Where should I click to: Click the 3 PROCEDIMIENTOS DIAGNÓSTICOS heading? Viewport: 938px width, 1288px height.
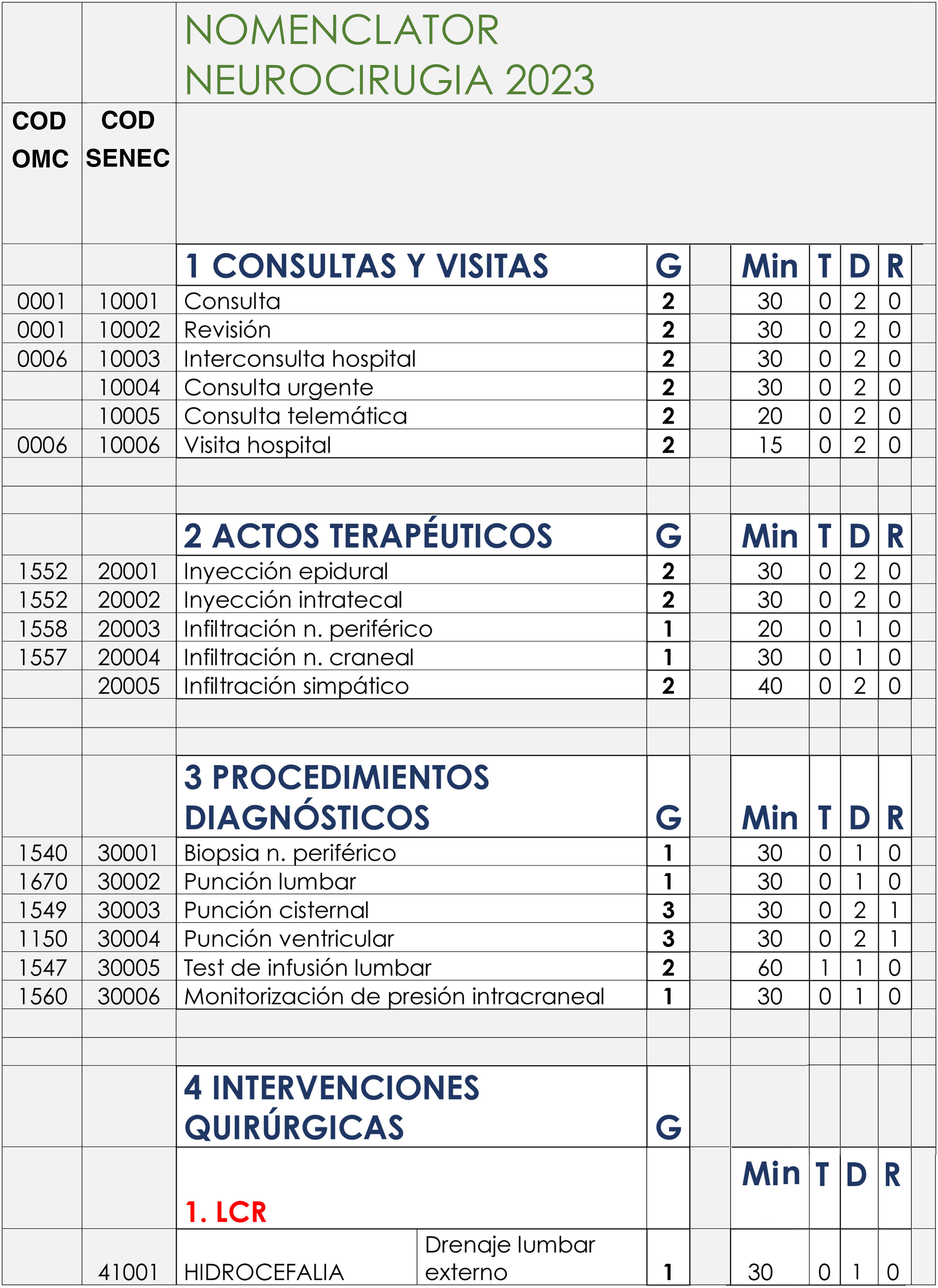[336, 798]
